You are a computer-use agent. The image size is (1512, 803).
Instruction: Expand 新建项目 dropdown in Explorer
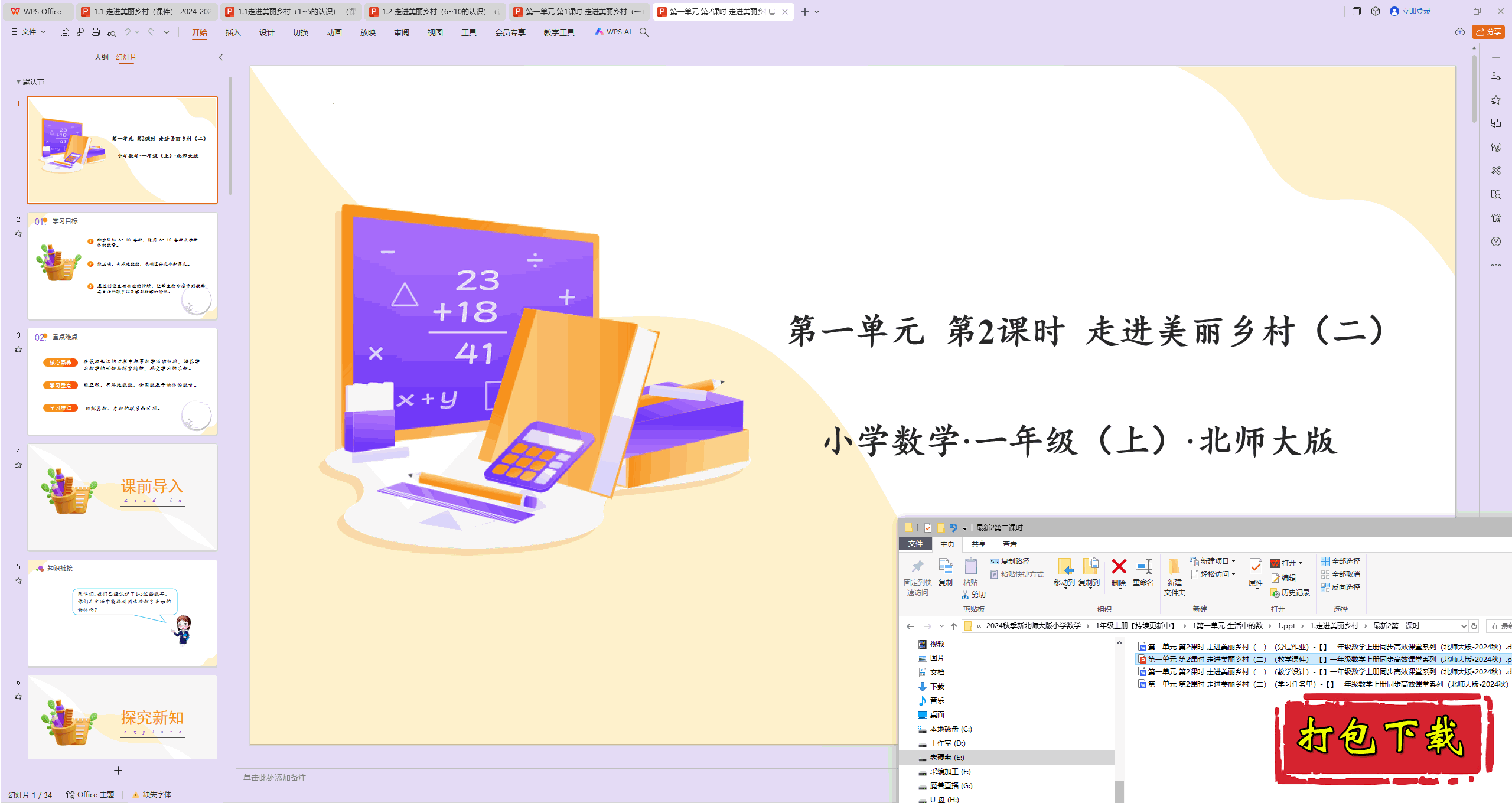(x=1233, y=562)
